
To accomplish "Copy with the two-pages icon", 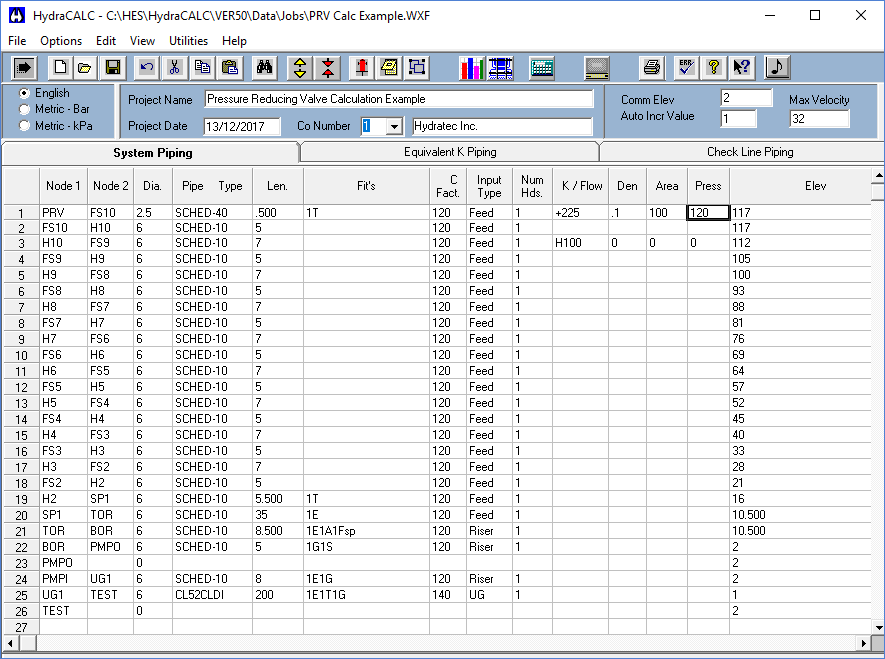I will (x=202, y=68).
